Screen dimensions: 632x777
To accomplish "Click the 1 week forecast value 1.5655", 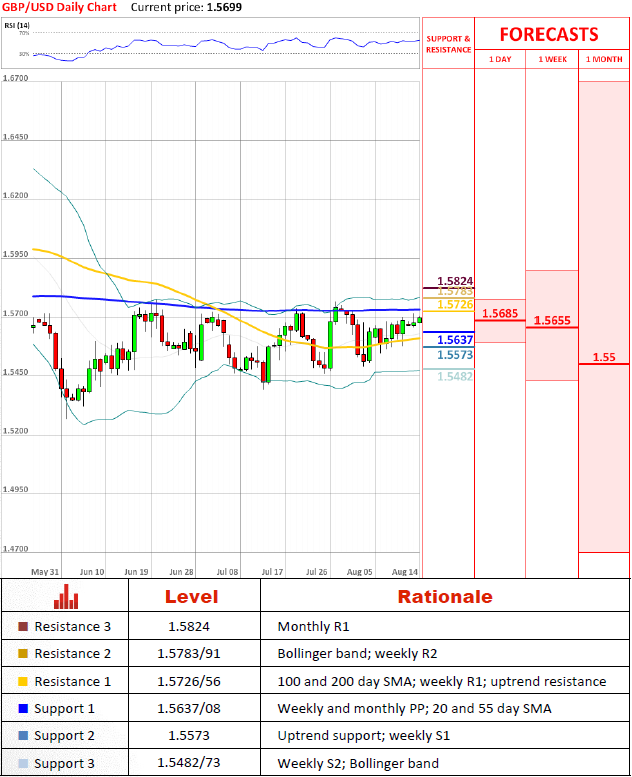I will [552, 321].
